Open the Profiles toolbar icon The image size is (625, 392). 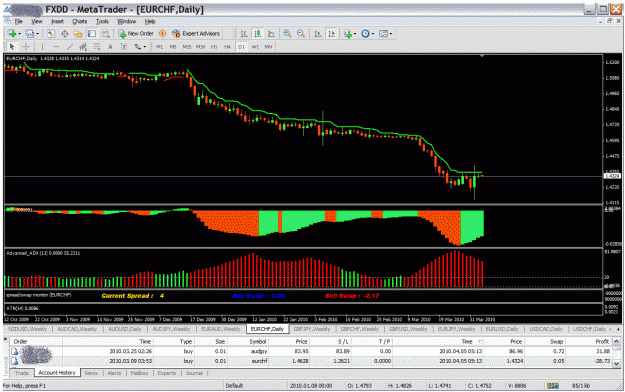(29, 34)
